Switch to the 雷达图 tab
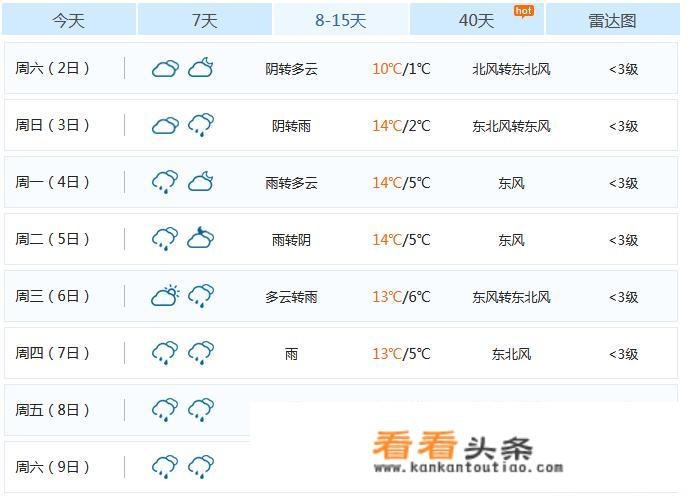696x502 pixels. tap(613, 19)
